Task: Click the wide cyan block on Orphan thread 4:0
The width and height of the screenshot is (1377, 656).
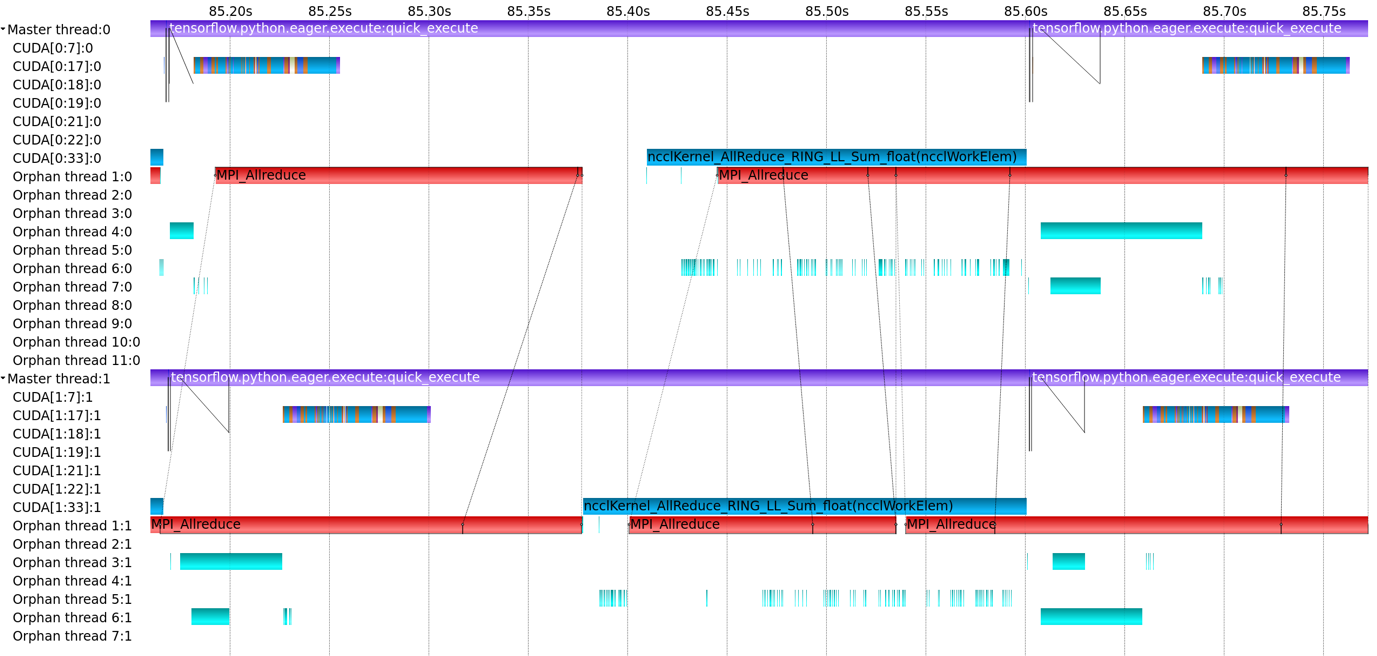Action: pos(1120,231)
